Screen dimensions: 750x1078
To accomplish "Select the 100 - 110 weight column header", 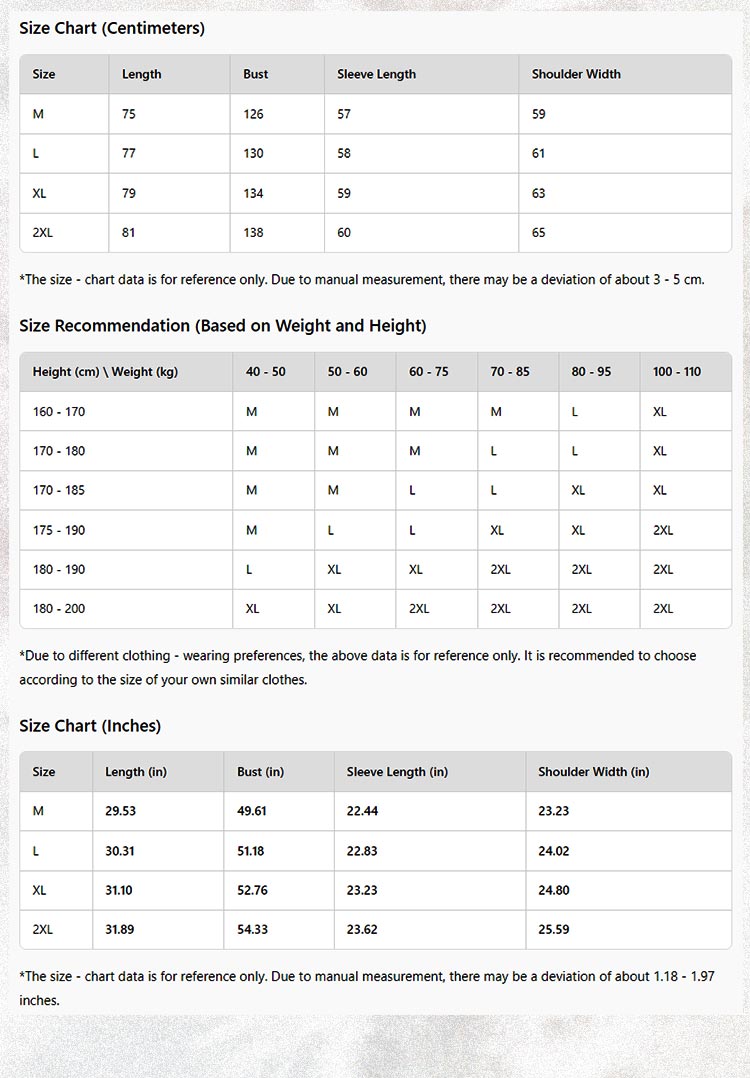I will pos(677,372).
